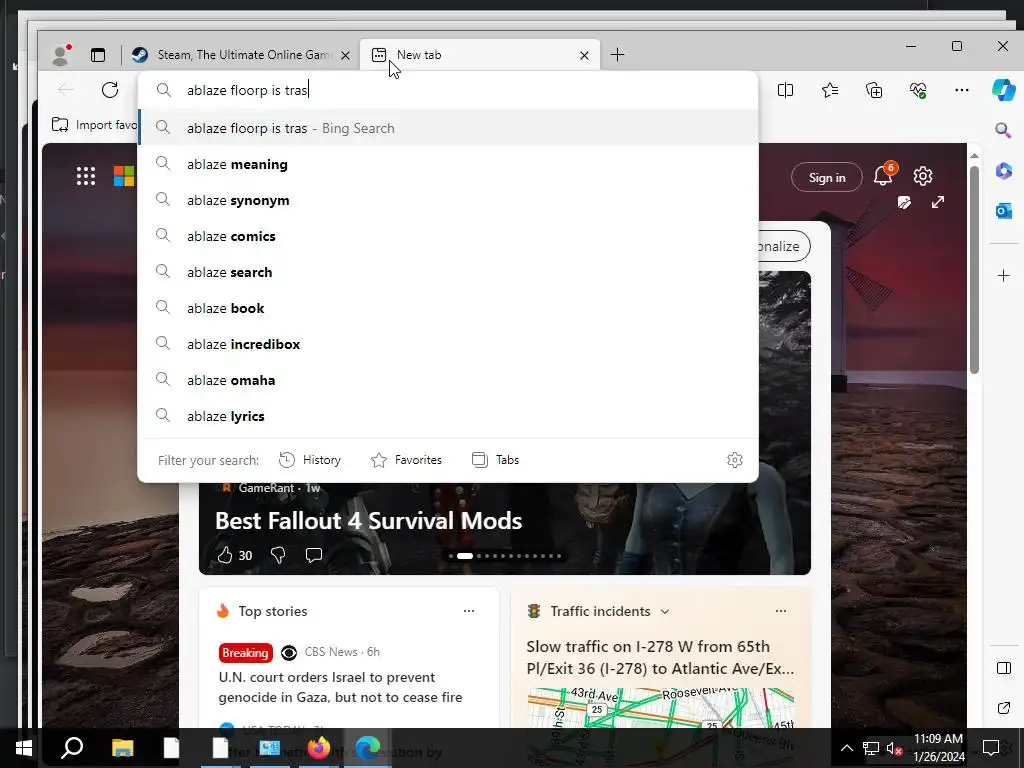Image resolution: width=1024 pixels, height=768 pixels.
Task: Click the sidebar search magnifier icon
Action: pos(1003,130)
